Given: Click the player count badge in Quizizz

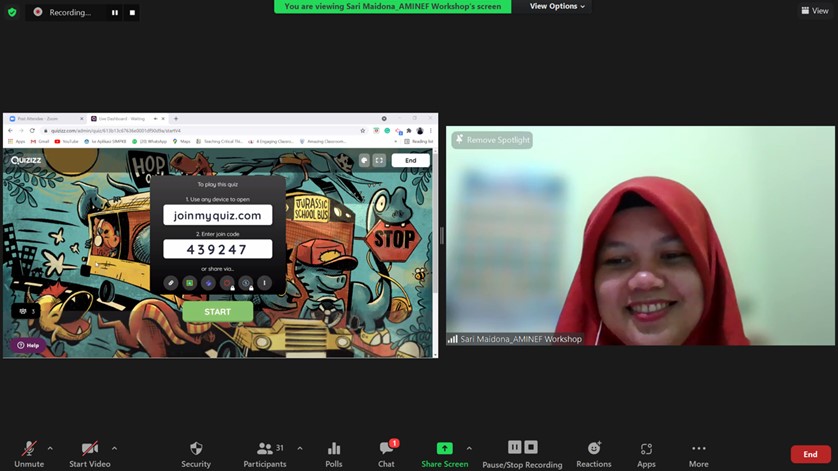Looking at the screenshot, I should (x=26, y=311).
